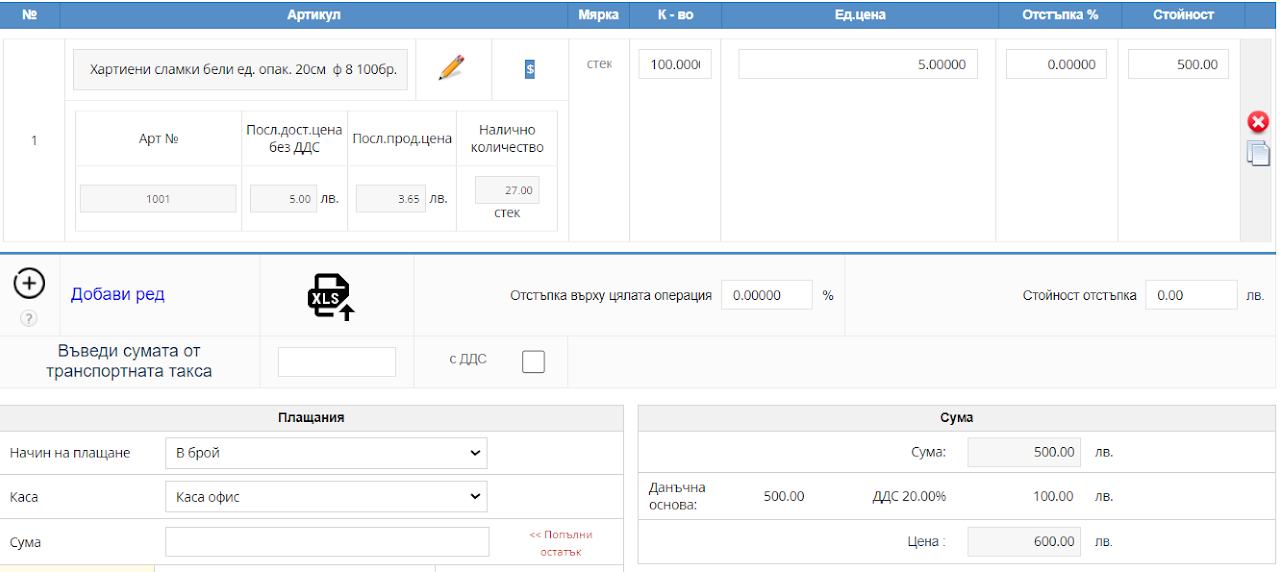This screenshot has height=572, width=1280.
Task: Delete row 1 with the red X icon
Action: click(x=1258, y=122)
